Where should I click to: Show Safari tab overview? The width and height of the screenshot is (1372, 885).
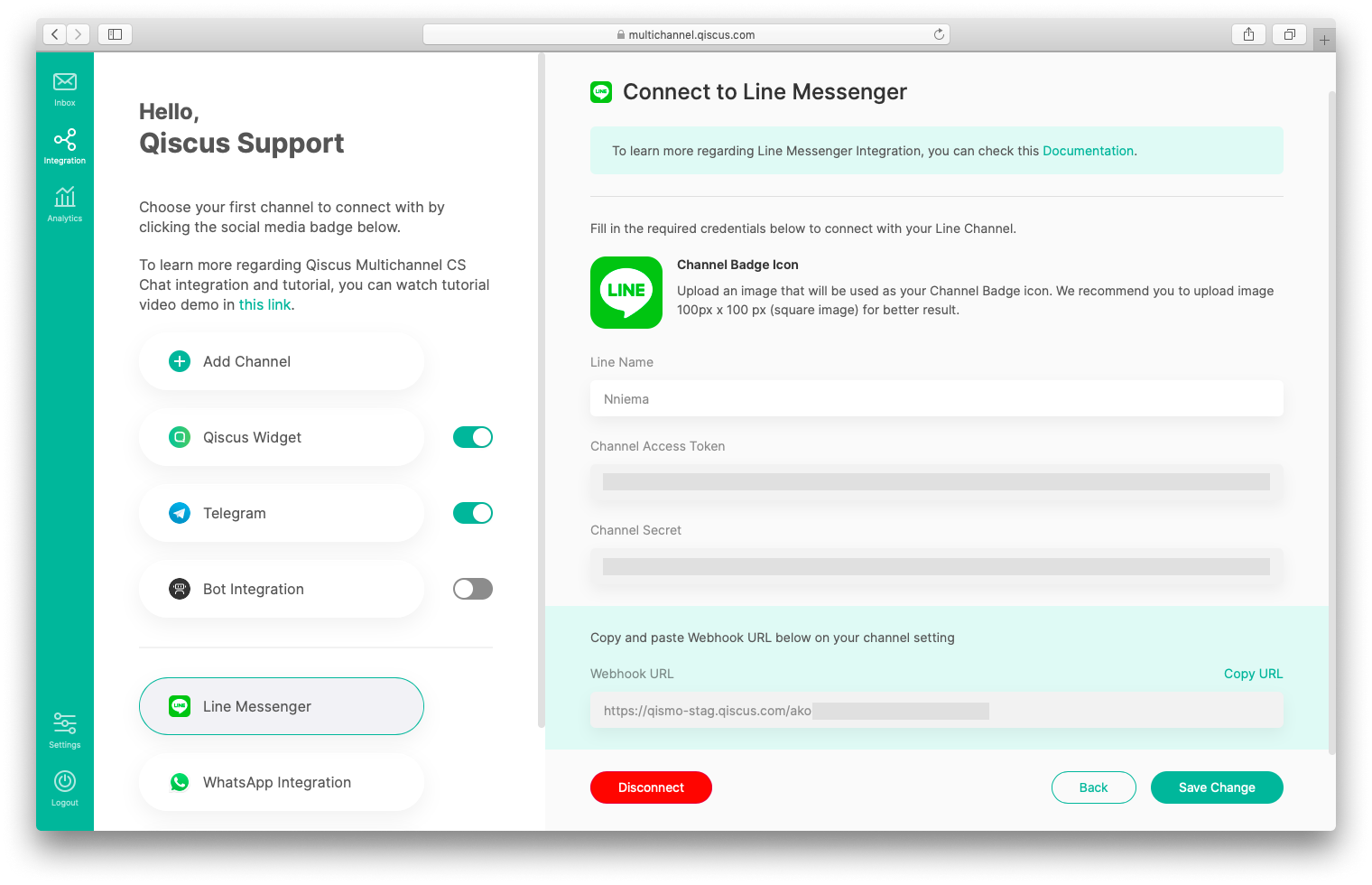click(1290, 34)
